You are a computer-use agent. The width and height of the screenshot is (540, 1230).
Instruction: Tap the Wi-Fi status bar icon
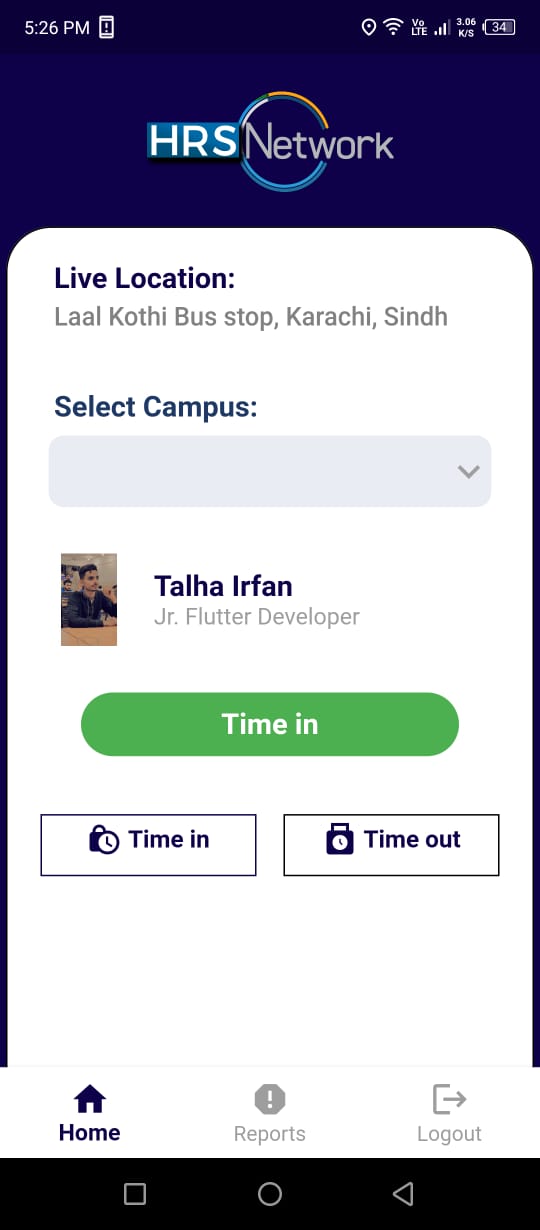(x=394, y=27)
